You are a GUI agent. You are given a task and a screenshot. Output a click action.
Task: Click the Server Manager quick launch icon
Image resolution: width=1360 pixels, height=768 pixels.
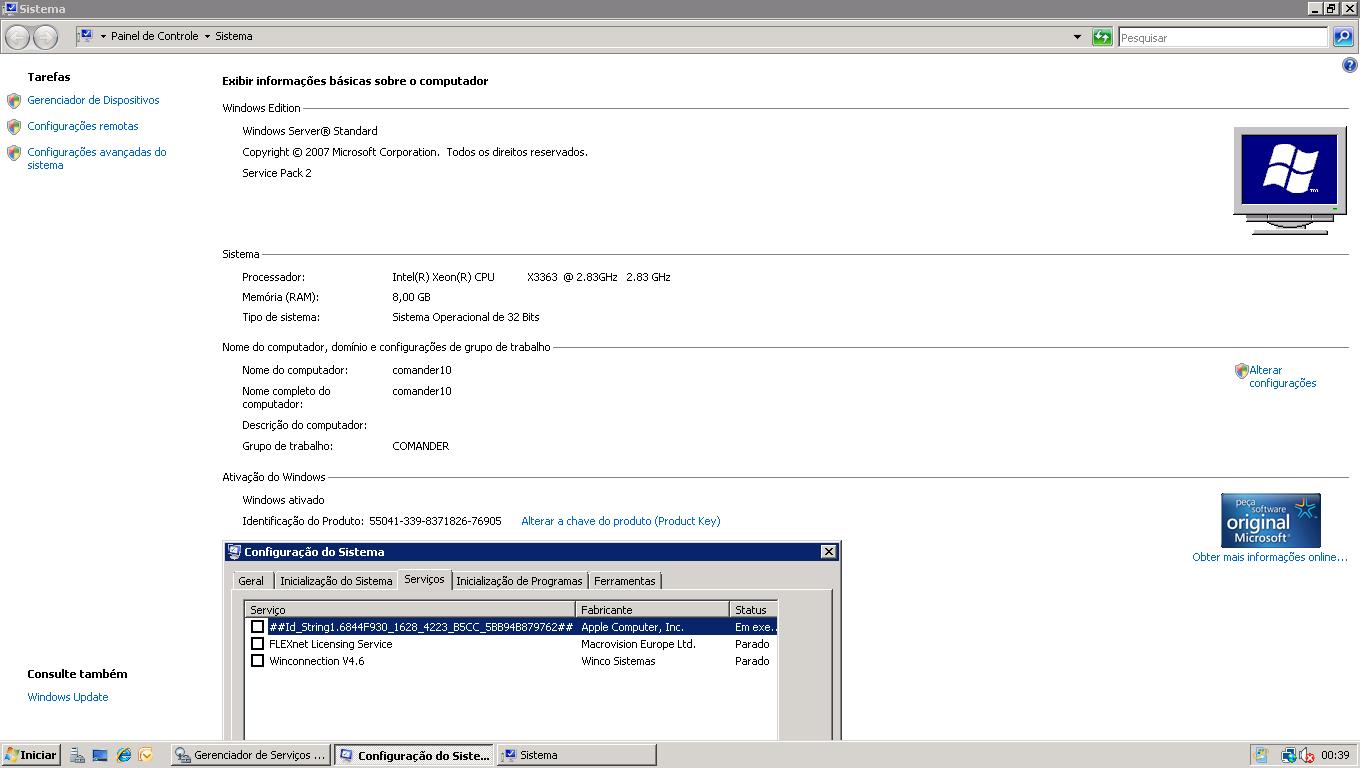click(78, 755)
